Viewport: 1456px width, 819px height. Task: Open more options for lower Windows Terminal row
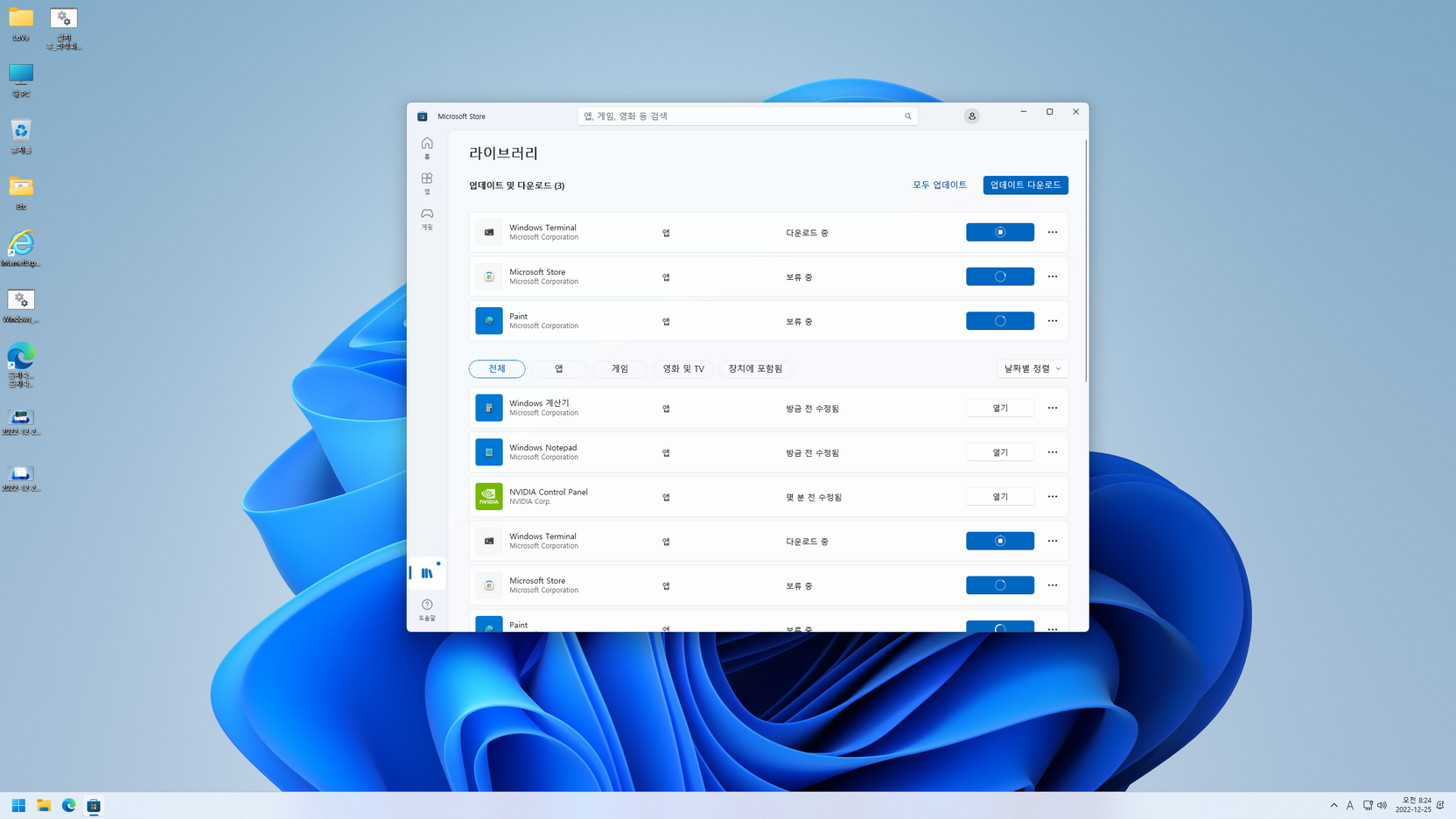[x=1053, y=541]
